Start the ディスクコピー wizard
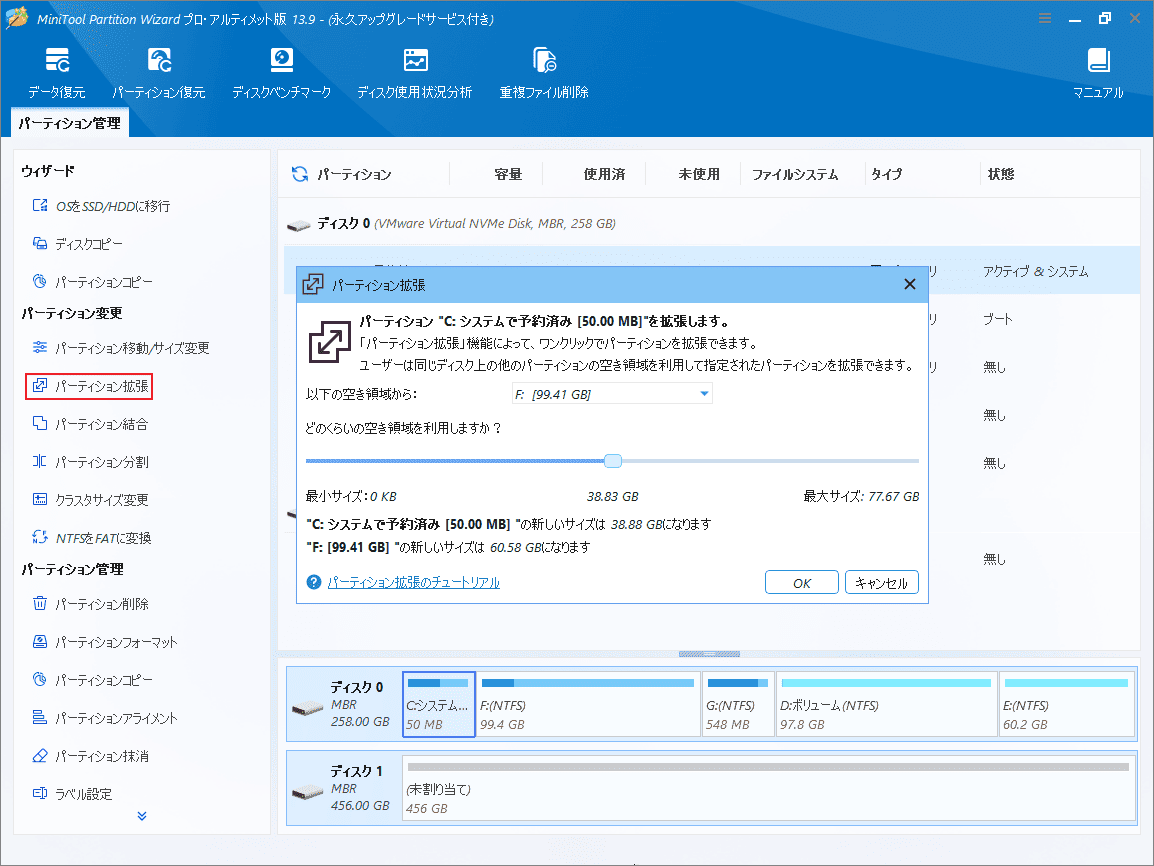Viewport: 1154px width, 866px height. click(x=78, y=244)
